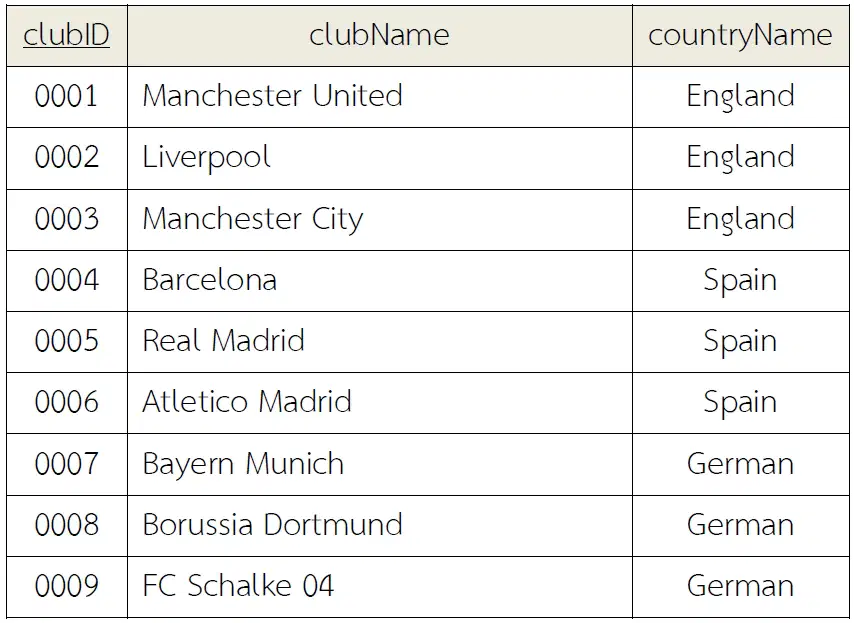Click club ID 0004 cell
854x623 pixels.
point(66,281)
